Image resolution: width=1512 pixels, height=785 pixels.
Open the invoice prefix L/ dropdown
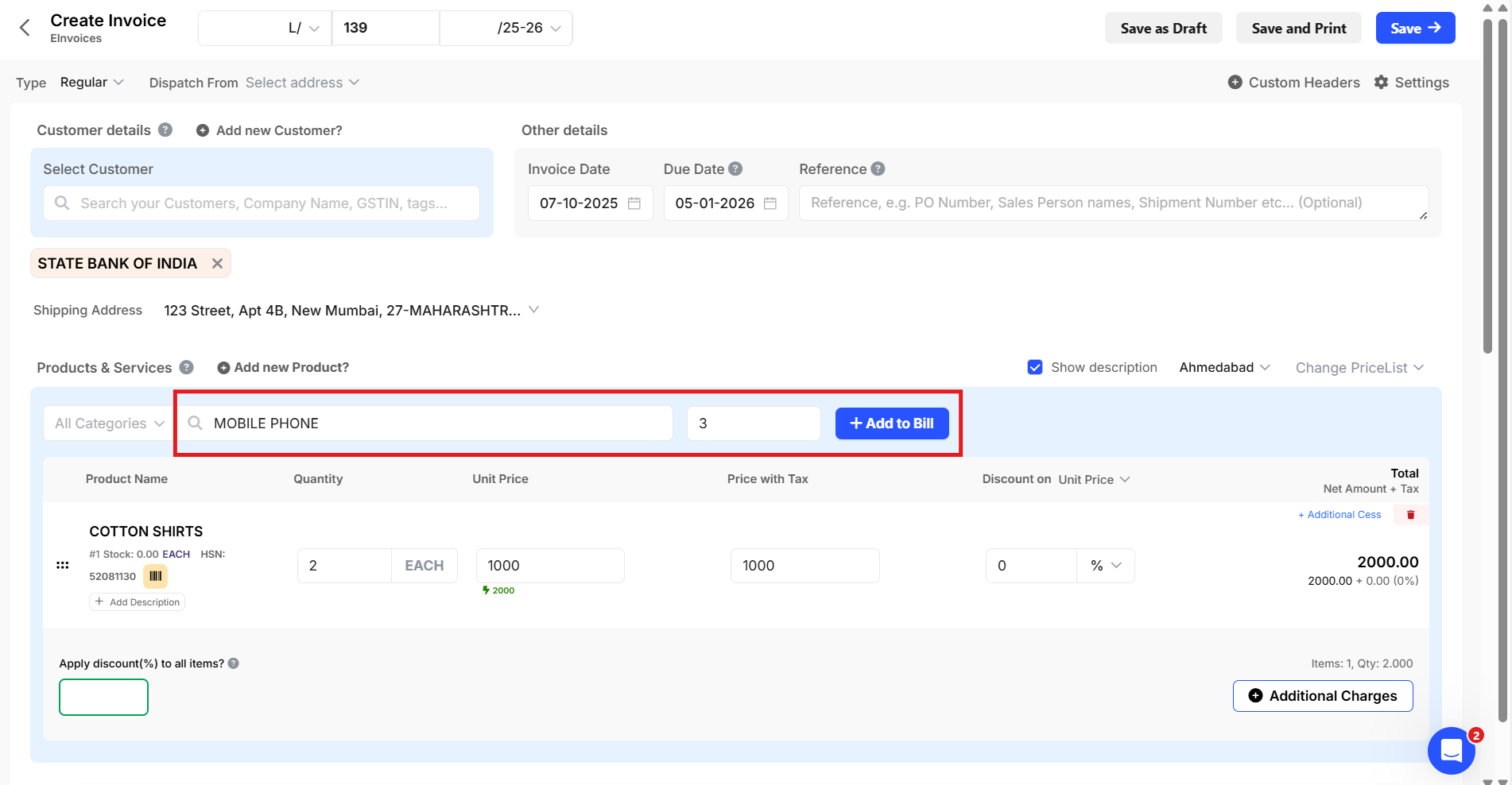[x=265, y=28]
